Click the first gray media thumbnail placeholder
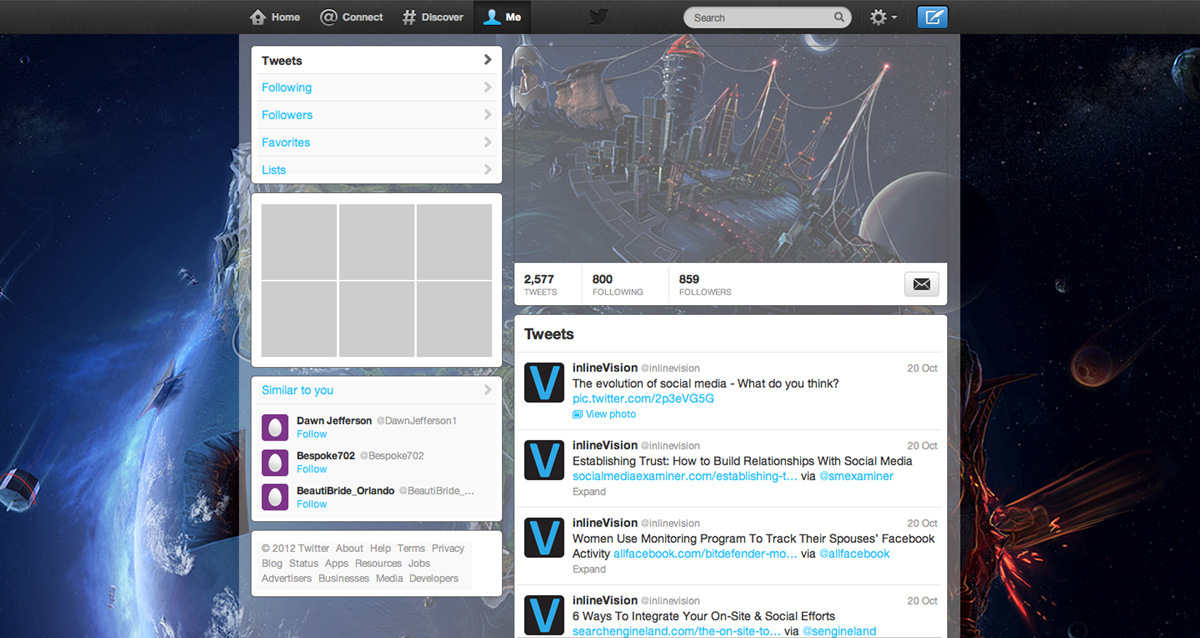 (x=299, y=242)
